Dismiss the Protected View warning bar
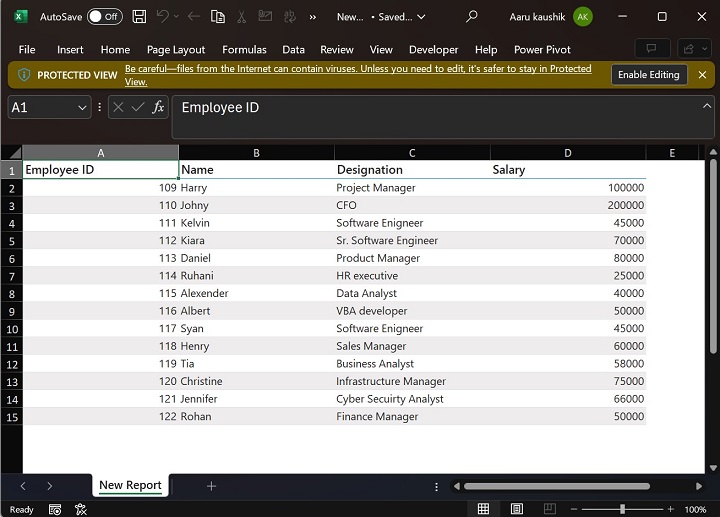This screenshot has width=720, height=517. (x=702, y=75)
